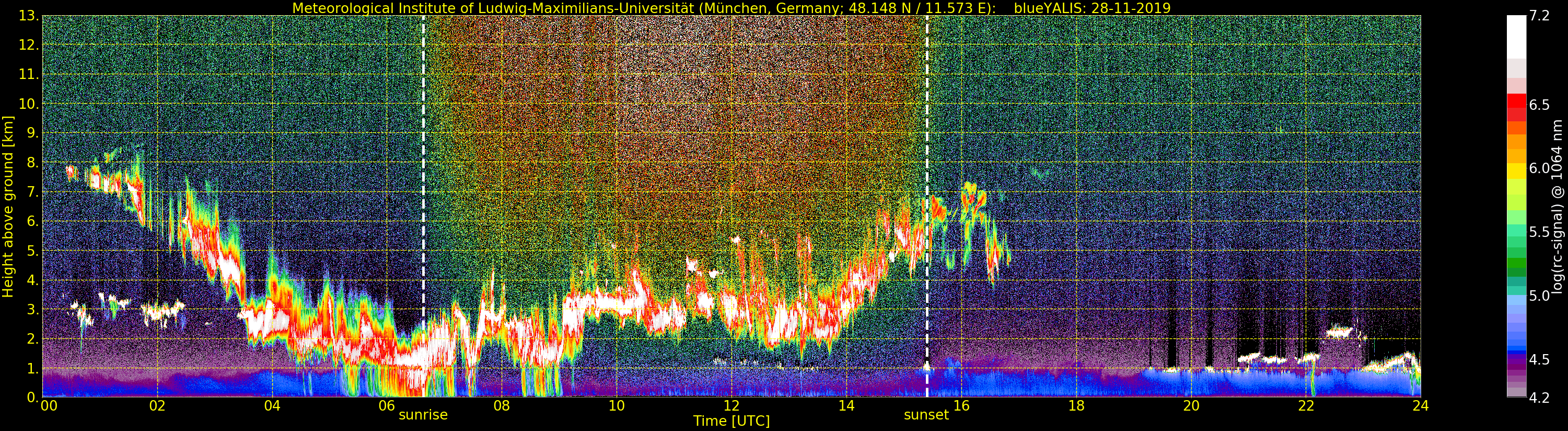The height and width of the screenshot is (431, 1568).
Task: Click the white top segment of the colorbar
Action: click(1516, 37)
